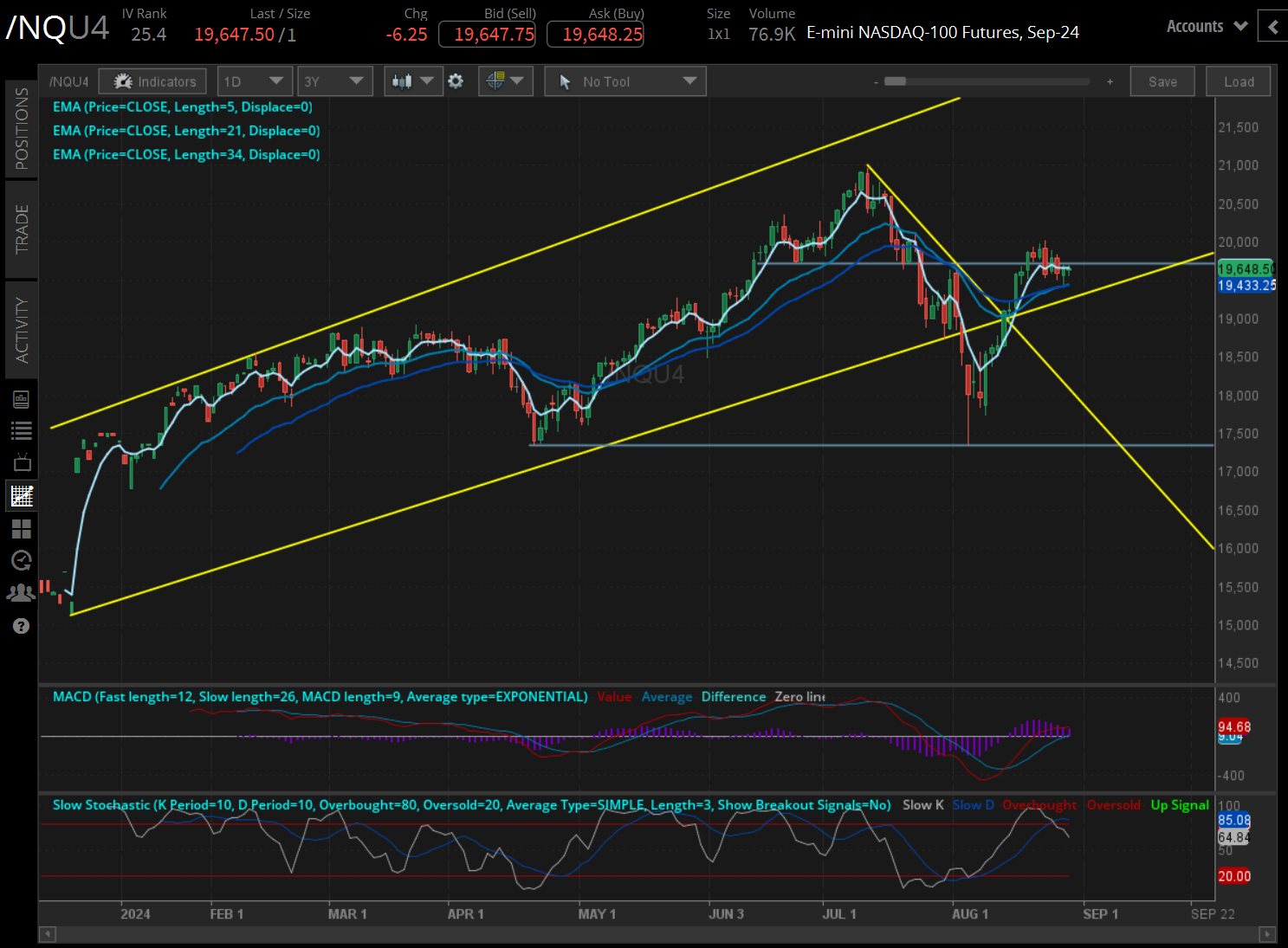Open the TV live news panel

point(22,461)
